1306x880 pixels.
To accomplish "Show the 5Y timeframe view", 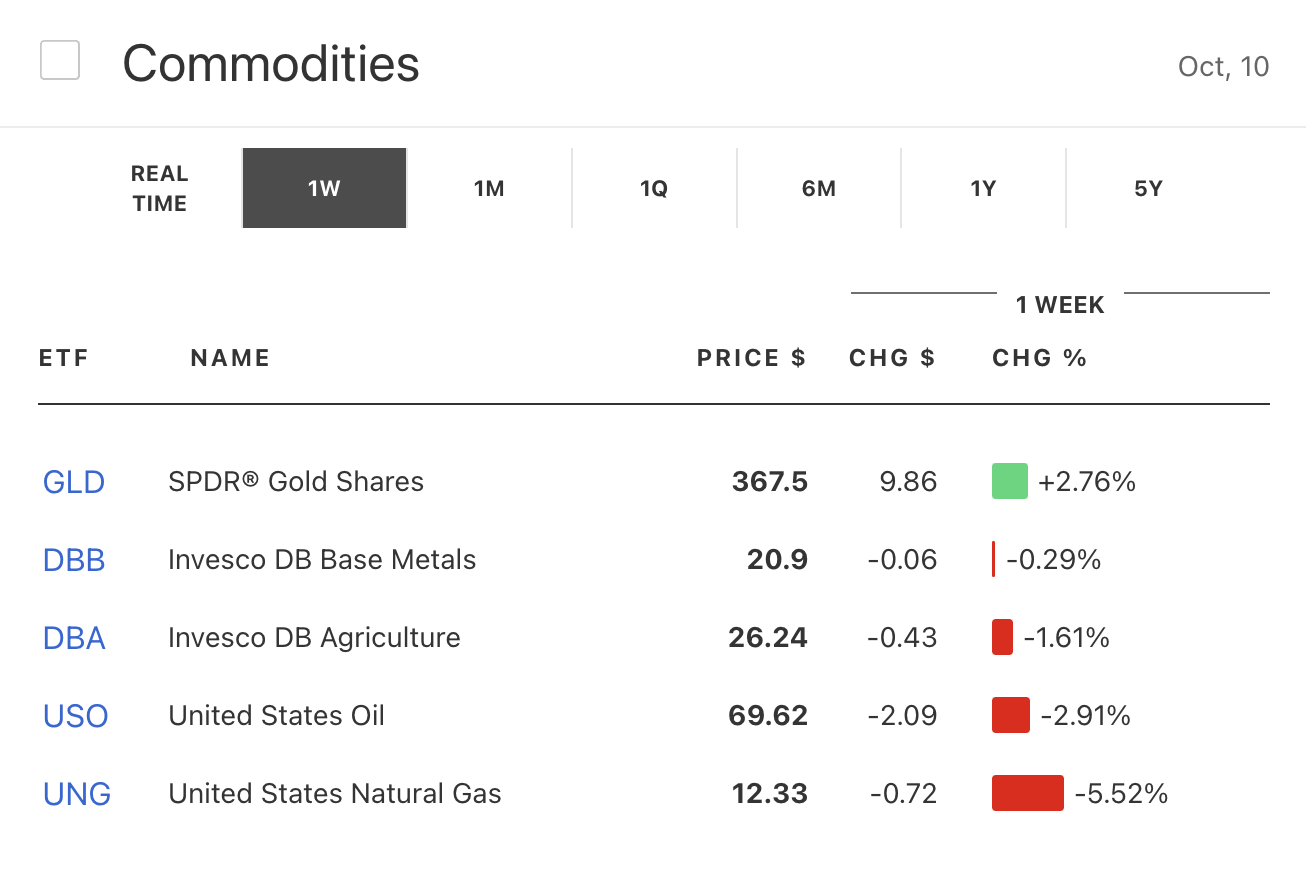I will click(1148, 188).
